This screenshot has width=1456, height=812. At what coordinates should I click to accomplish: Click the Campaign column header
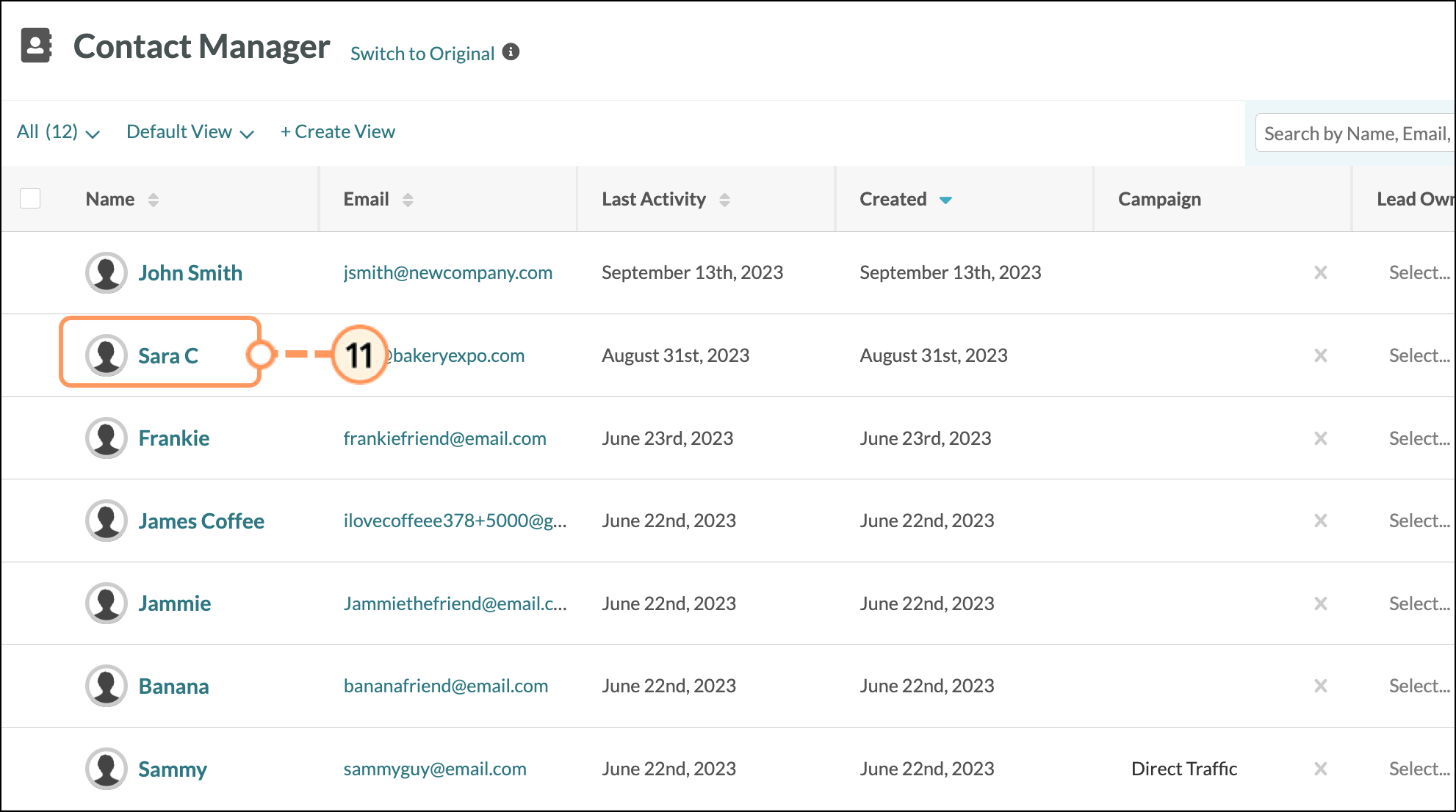coord(1159,199)
